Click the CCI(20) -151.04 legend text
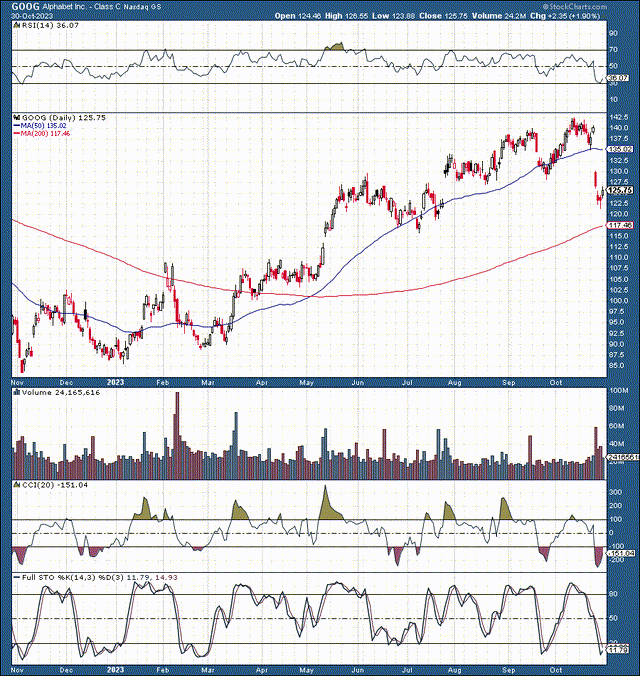Image resolution: width=640 pixels, height=676 pixels. tap(55, 485)
